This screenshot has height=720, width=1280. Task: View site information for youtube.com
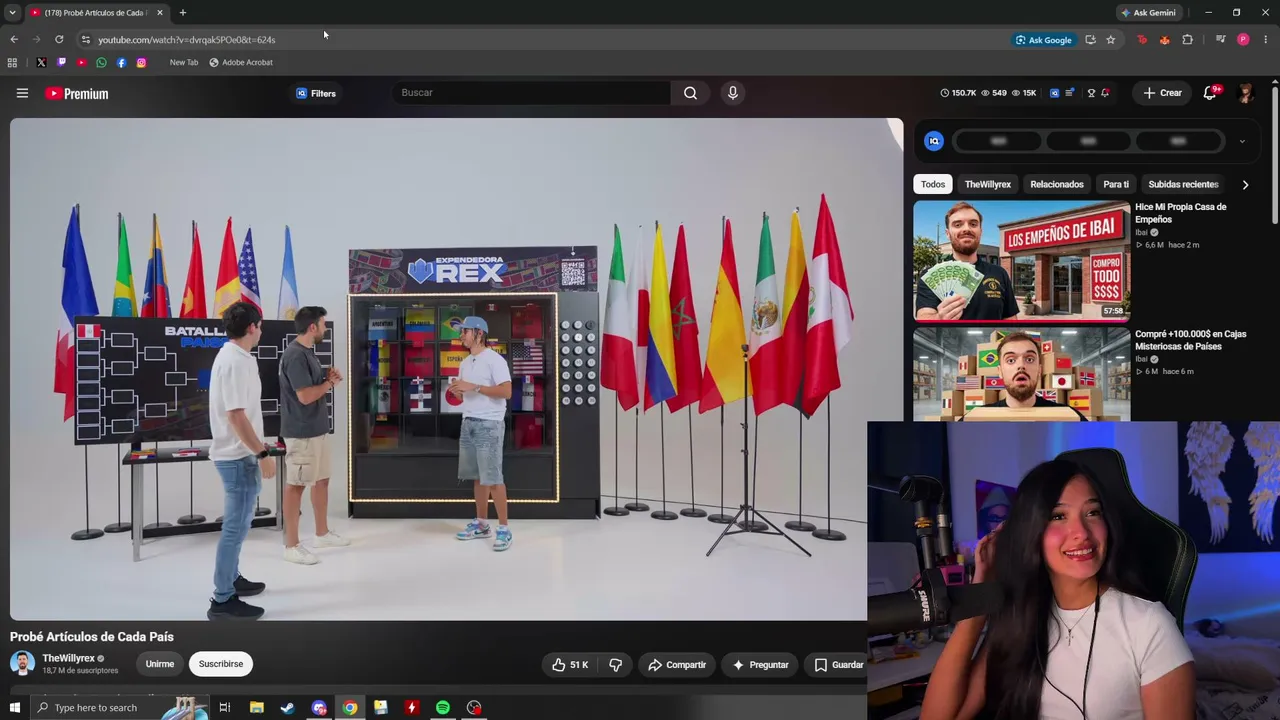click(x=85, y=40)
